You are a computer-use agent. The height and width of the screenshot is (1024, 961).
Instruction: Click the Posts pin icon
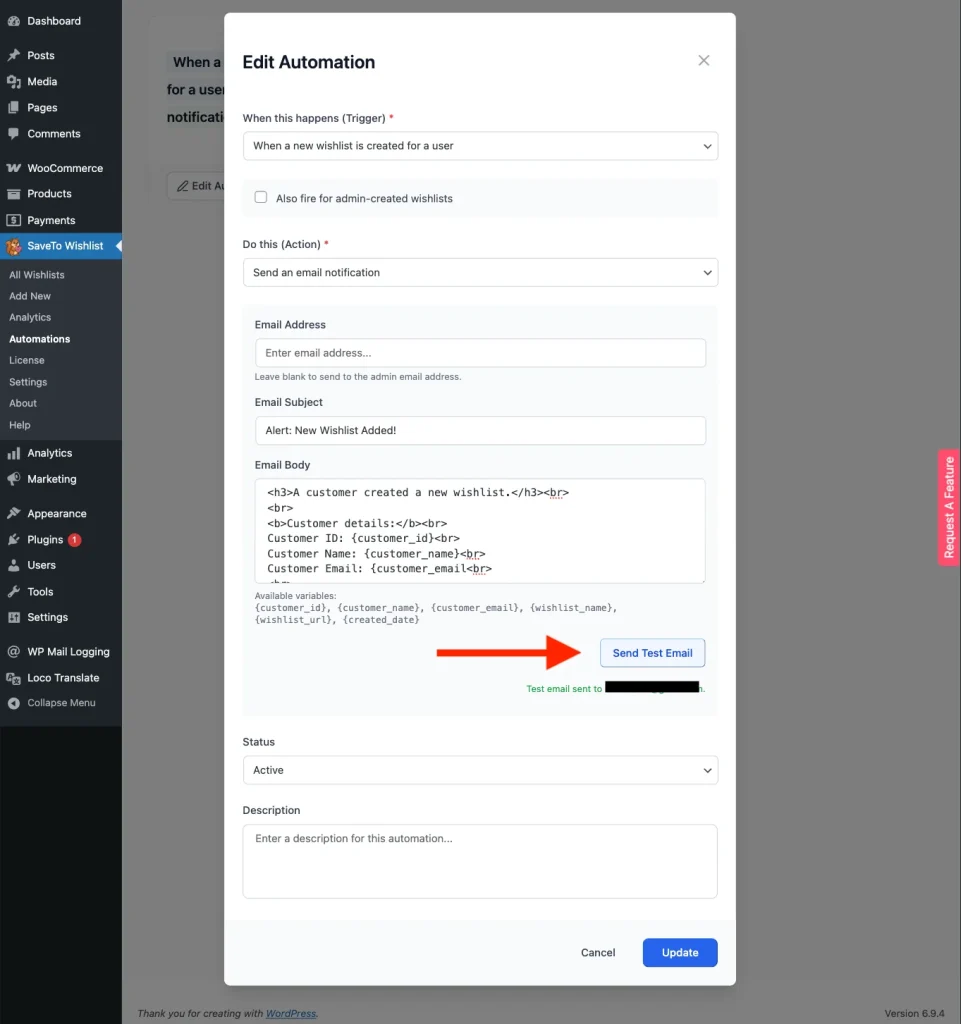pyautogui.click(x=14, y=56)
